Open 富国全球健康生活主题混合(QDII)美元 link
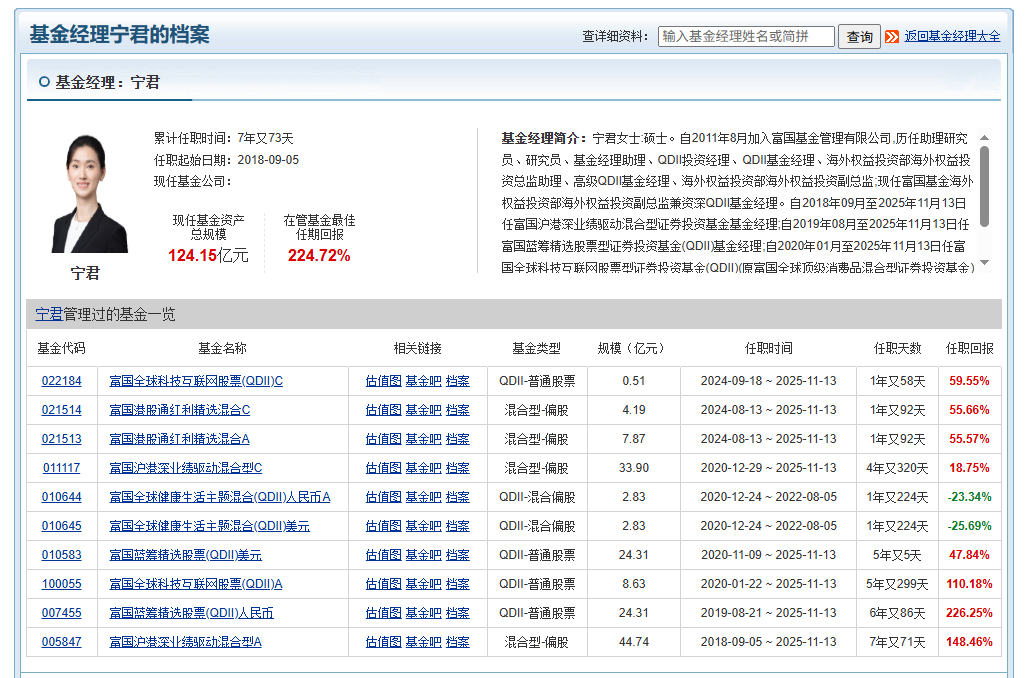This screenshot has height=678, width=1028. coord(209,526)
